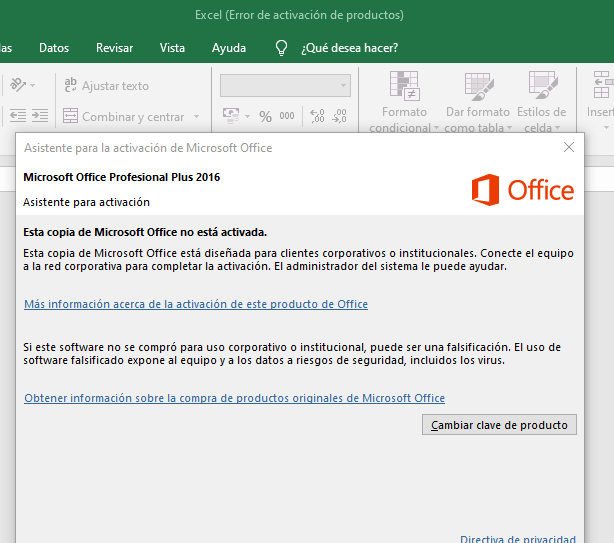Open Más información acerca de la activación link

(196, 304)
